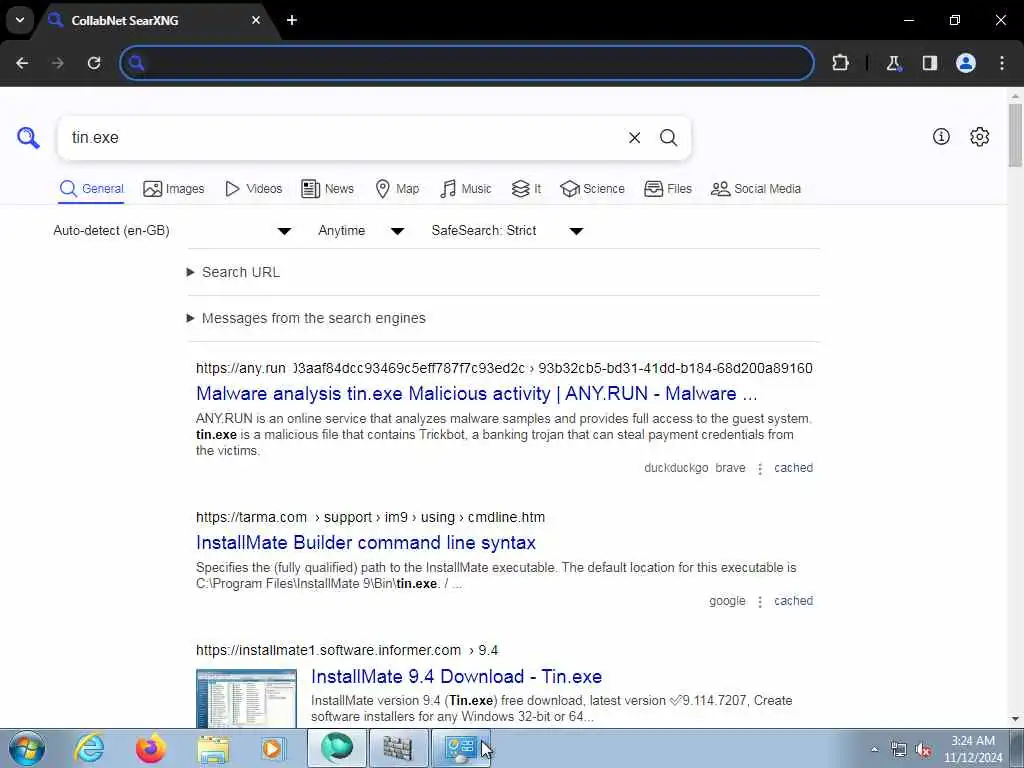Switch to the It category tab
The height and width of the screenshot is (768, 1024).
(526, 189)
